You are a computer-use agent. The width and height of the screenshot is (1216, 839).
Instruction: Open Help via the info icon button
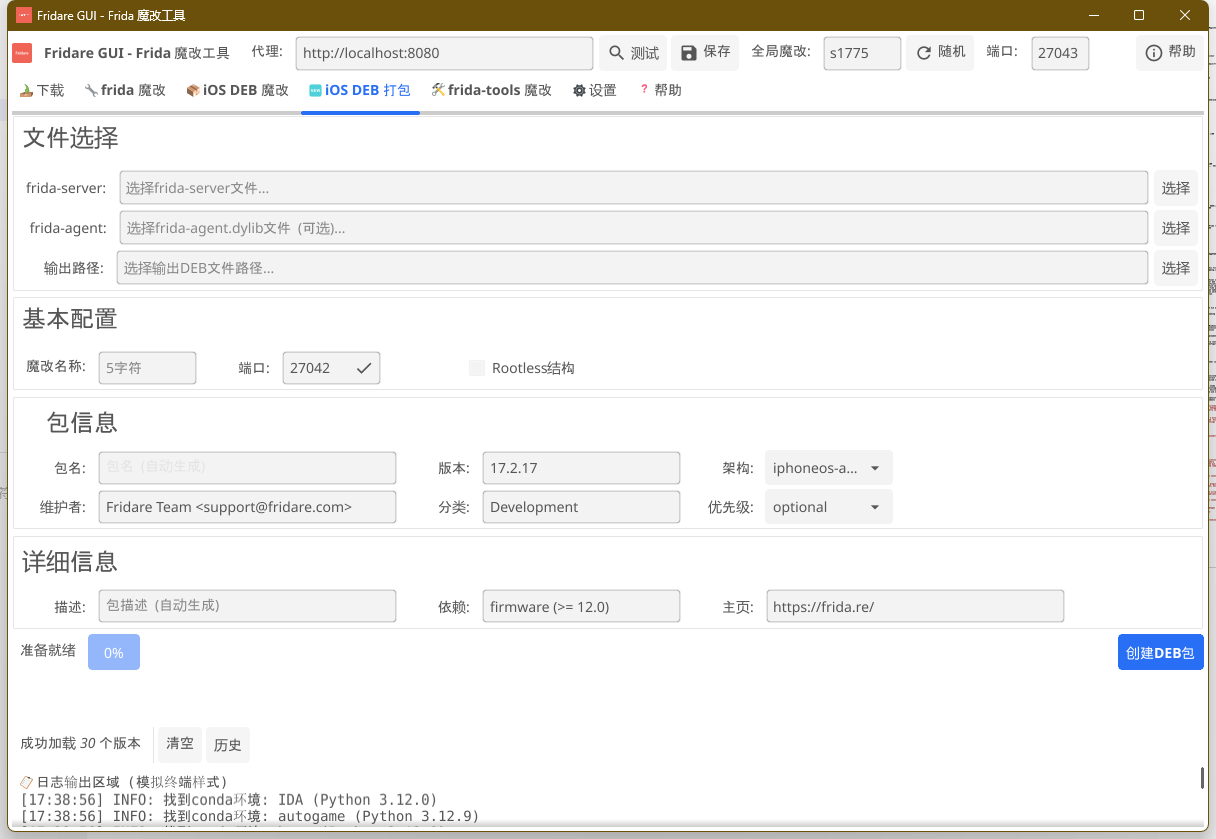pos(1170,53)
